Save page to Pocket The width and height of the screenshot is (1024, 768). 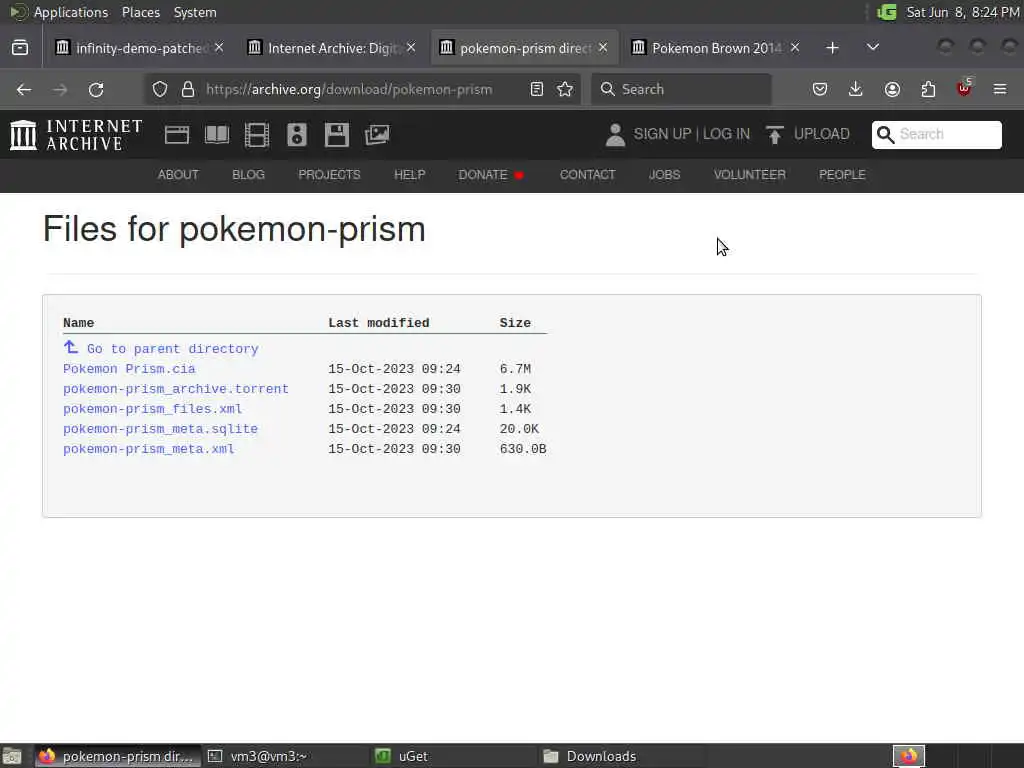[820, 89]
